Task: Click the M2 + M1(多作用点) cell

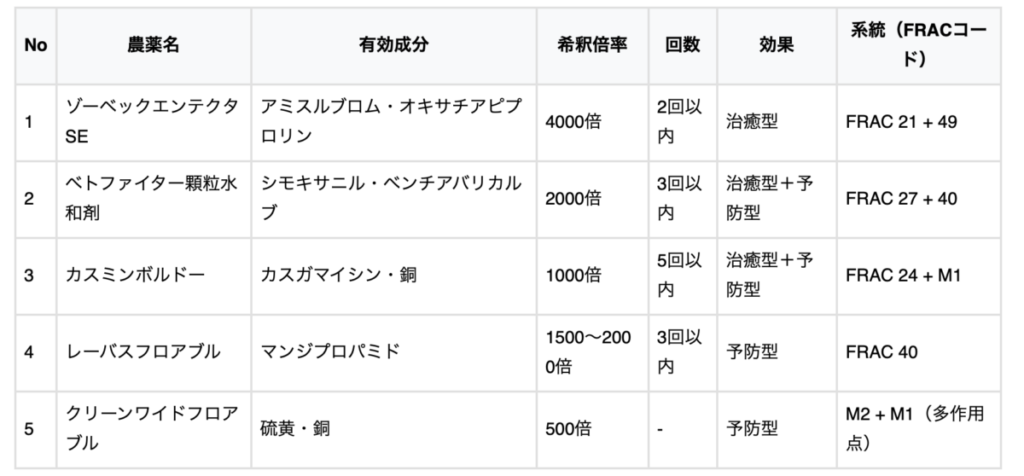Action: pyautogui.click(x=919, y=430)
